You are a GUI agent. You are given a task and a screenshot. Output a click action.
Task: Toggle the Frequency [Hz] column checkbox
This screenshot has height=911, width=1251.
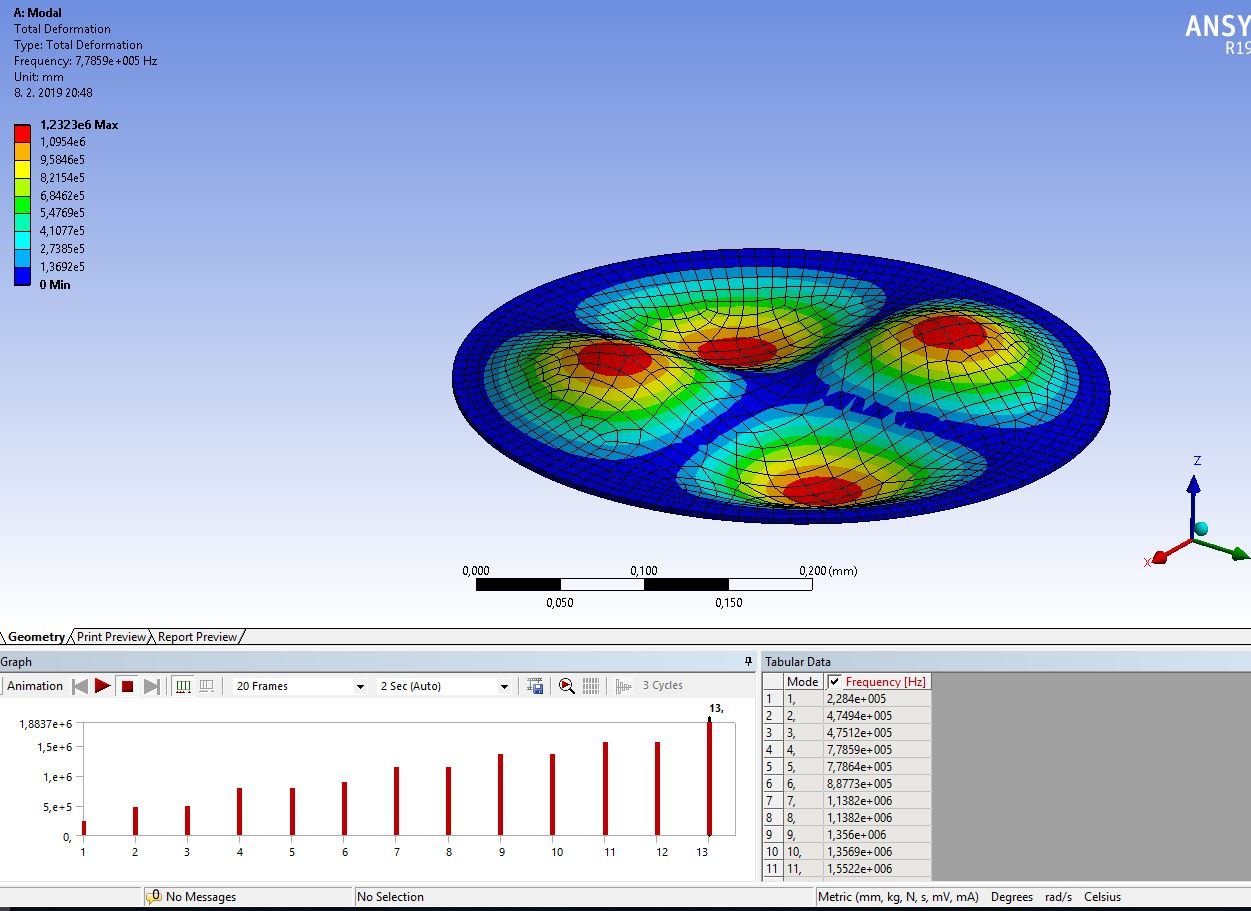click(x=835, y=682)
